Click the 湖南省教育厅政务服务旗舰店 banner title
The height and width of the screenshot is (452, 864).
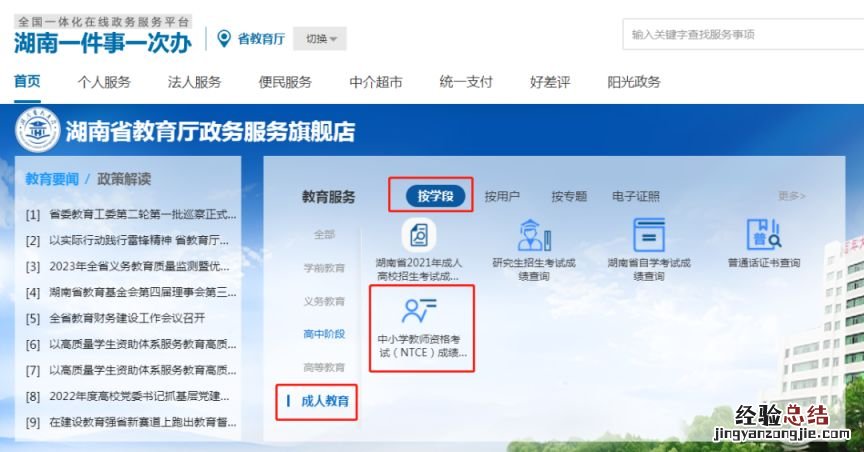(210, 132)
